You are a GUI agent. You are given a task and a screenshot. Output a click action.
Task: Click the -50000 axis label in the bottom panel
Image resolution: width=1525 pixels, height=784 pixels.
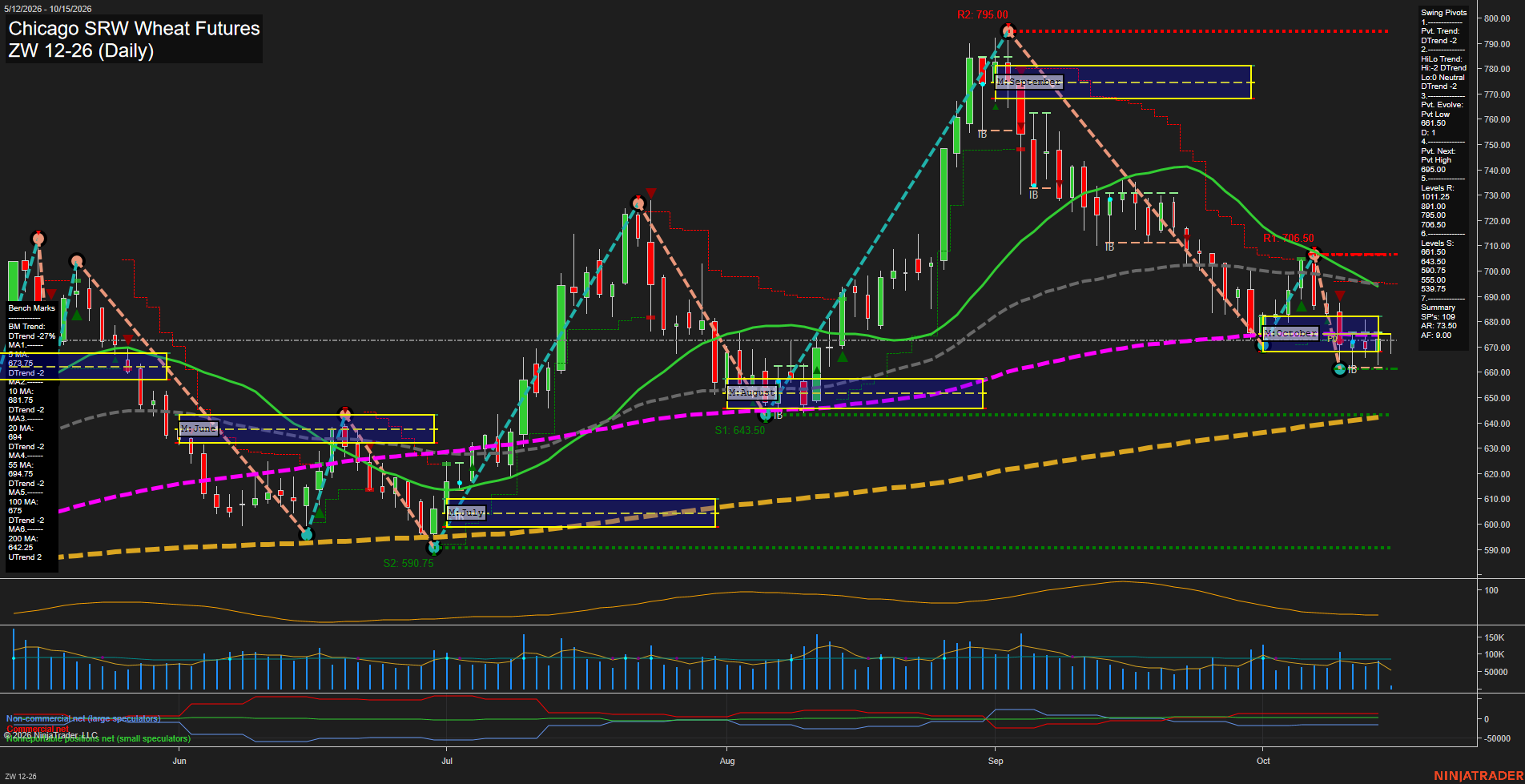(x=1498, y=738)
